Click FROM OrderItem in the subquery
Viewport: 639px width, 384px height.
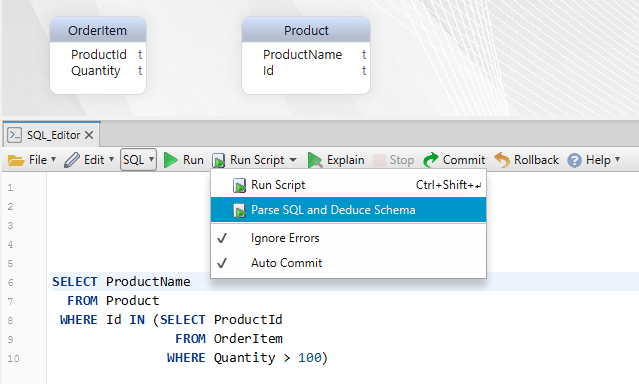[229, 339]
